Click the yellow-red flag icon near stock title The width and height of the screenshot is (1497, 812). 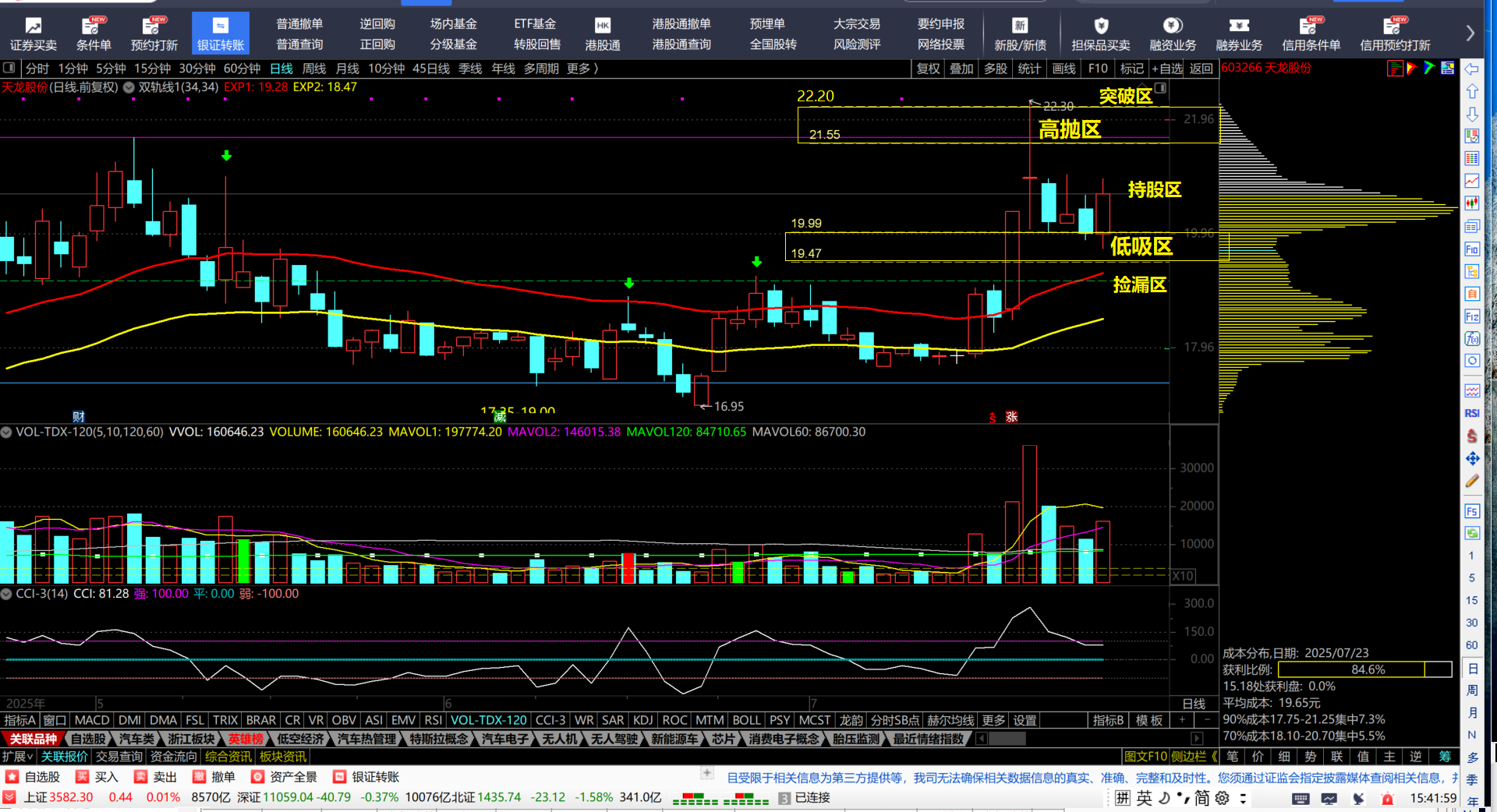[x=1412, y=69]
